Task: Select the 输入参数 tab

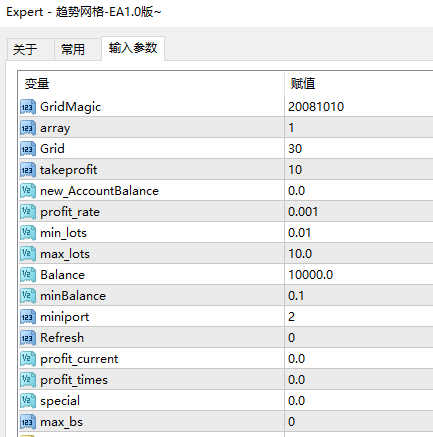Action: [133, 48]
